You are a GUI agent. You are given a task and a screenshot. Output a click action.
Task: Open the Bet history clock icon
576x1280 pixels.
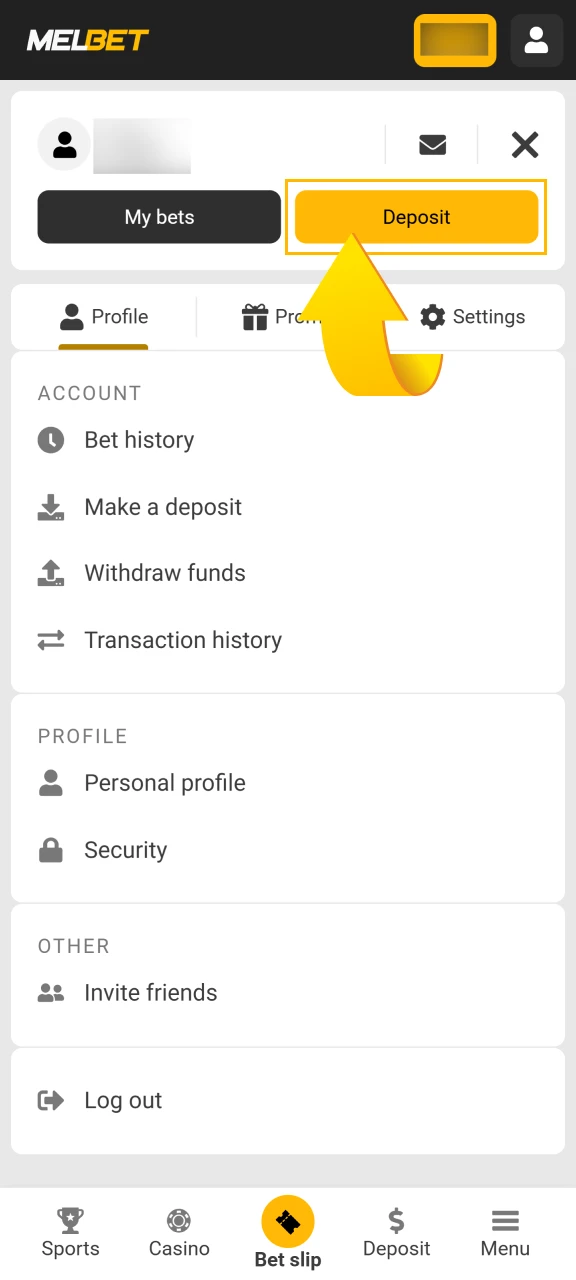coord(51,440)
